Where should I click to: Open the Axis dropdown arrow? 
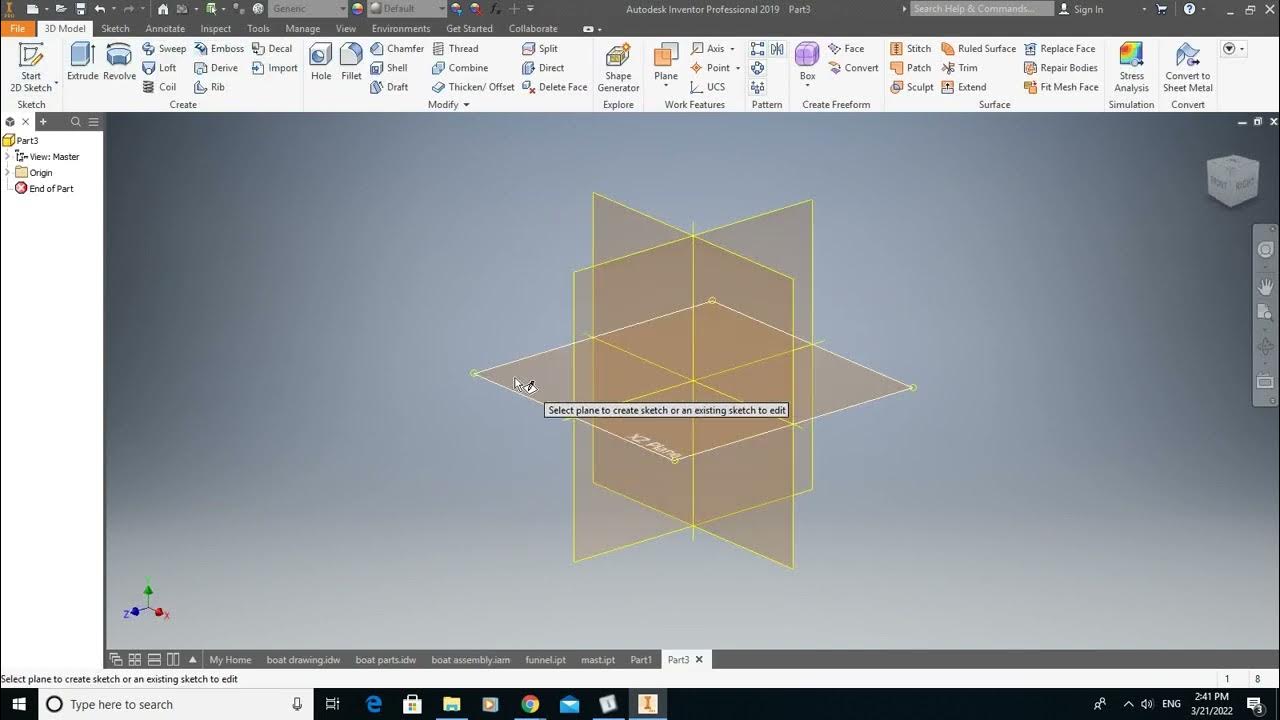pyautogui.click(x=732, y=48)
